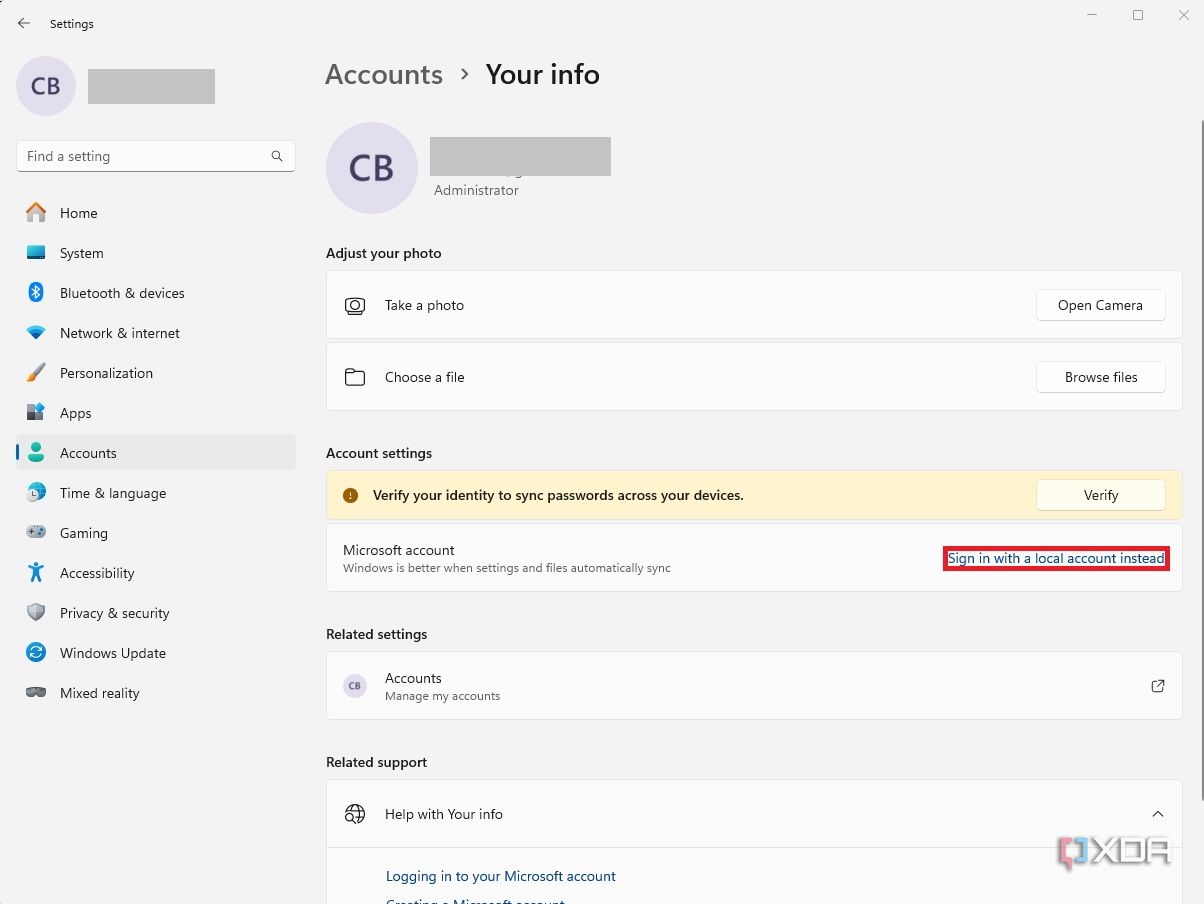The height and width of the screenshot is (904, 1204).
Task: Click the Windows Update sync icon
Action: (36, 653)
